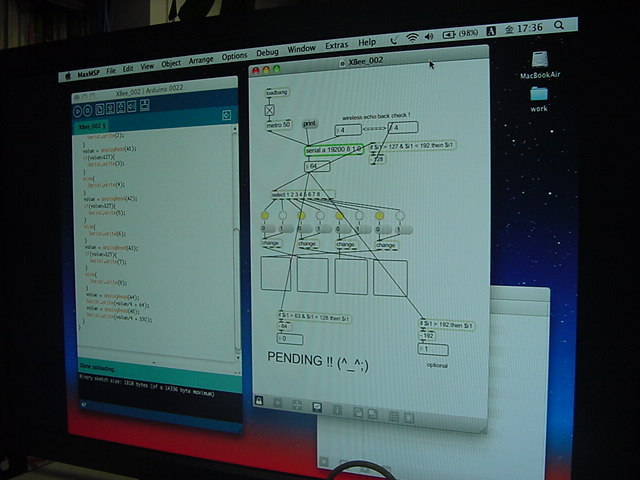Image resolution: width=640 pixels, height=480 pixels.
Task: Select the select 1 2 3 4 5 6 7 8 object
Action: [x=303, y=195]
